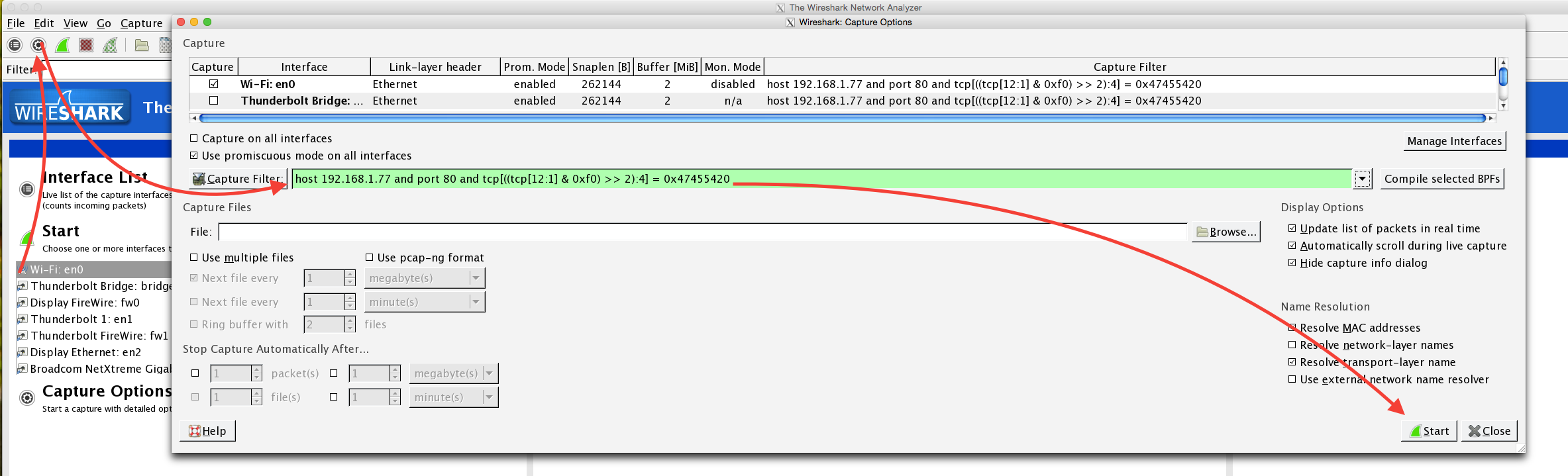Screen dimensions: 1568x476
Task: Open the Edit menu
Action: point(44,23)
